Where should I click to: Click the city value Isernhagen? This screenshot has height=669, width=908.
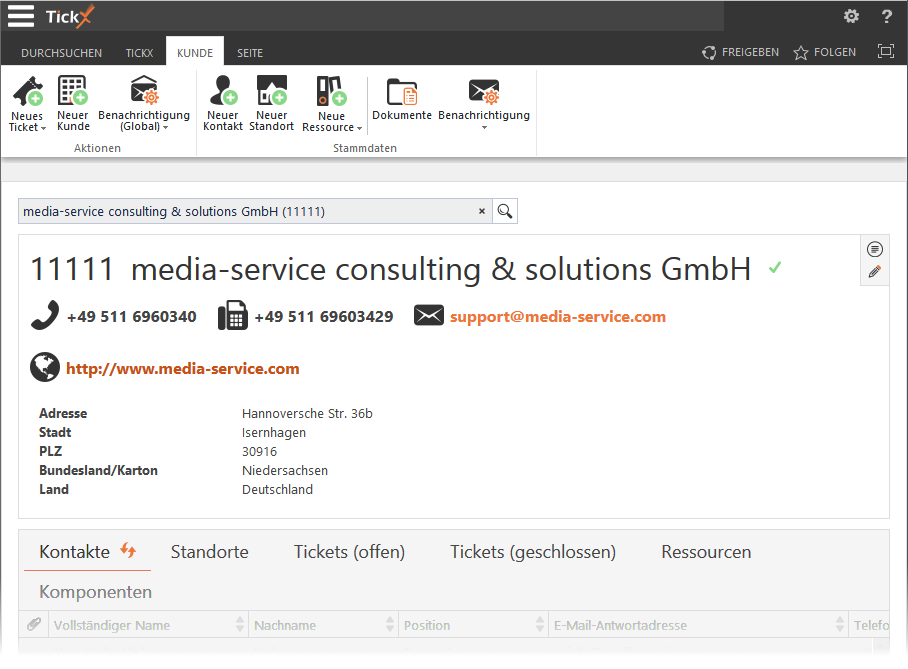point(274,433)
